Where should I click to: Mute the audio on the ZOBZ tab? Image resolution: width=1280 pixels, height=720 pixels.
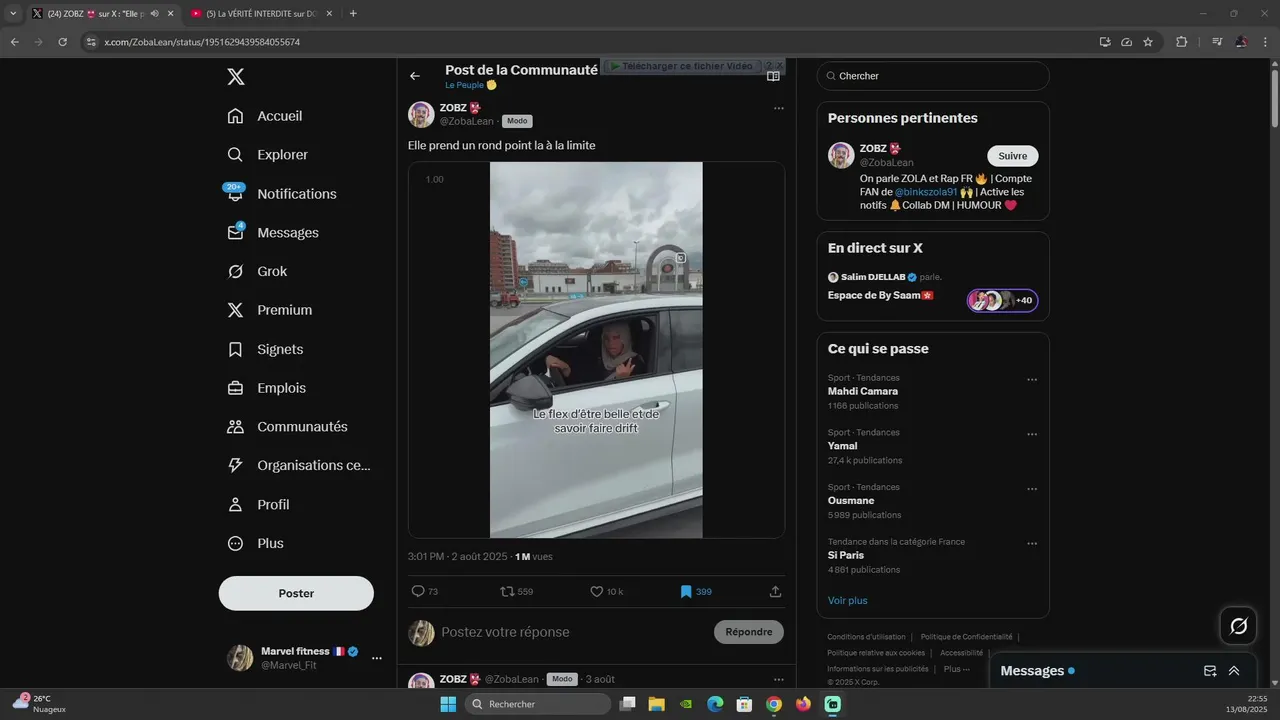tap(155, 13)
